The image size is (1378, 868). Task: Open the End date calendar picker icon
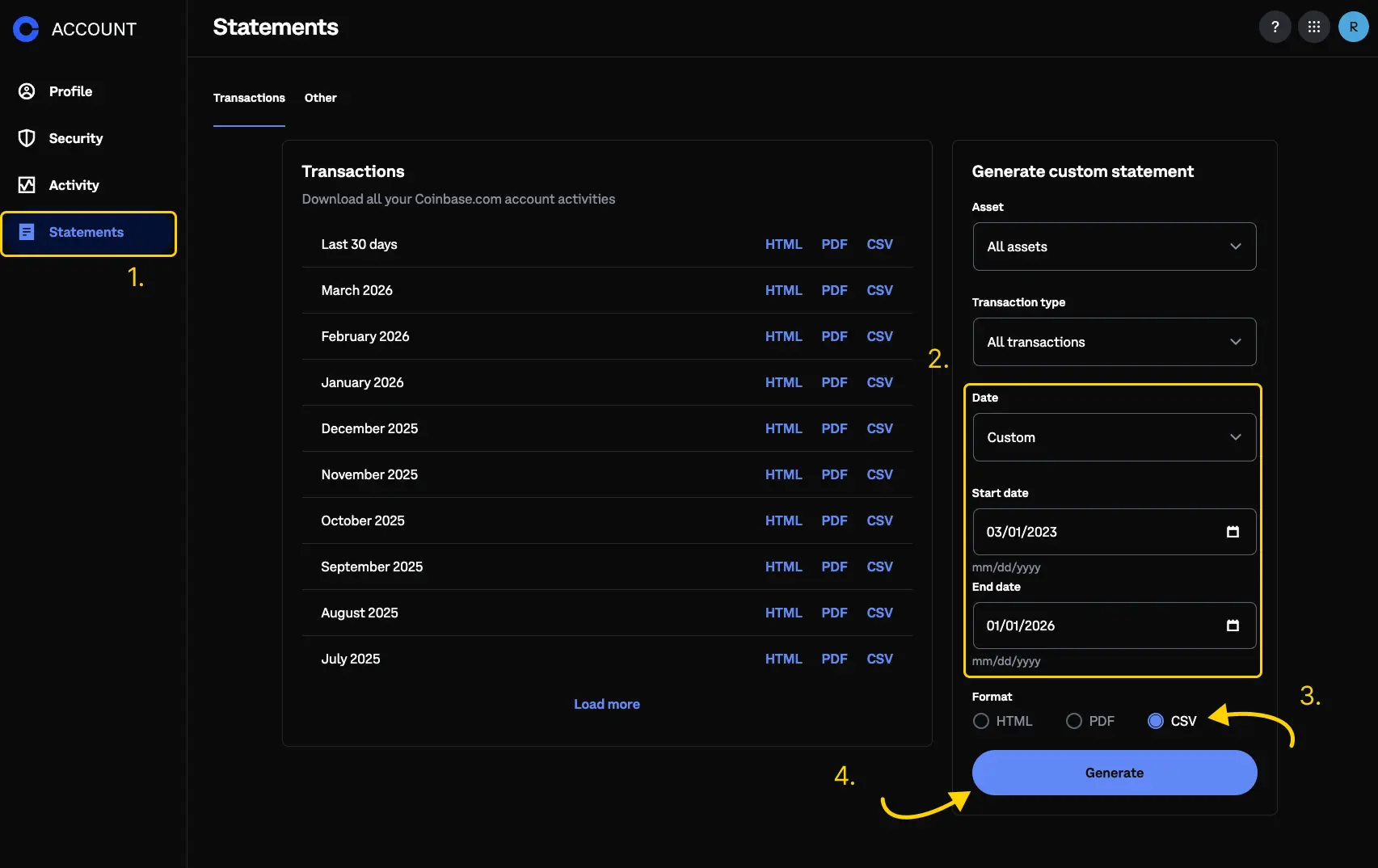[x=1233, y=626]
